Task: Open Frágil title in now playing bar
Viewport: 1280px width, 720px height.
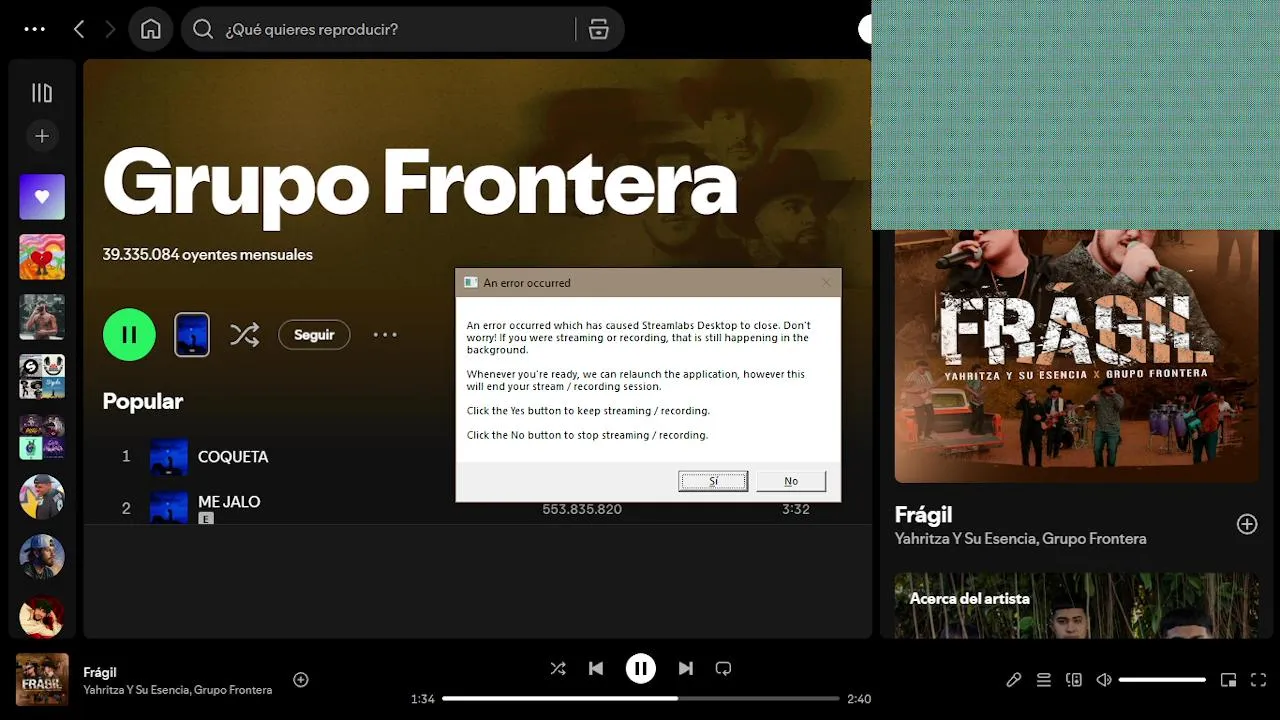Action: [x=100, y=672]
